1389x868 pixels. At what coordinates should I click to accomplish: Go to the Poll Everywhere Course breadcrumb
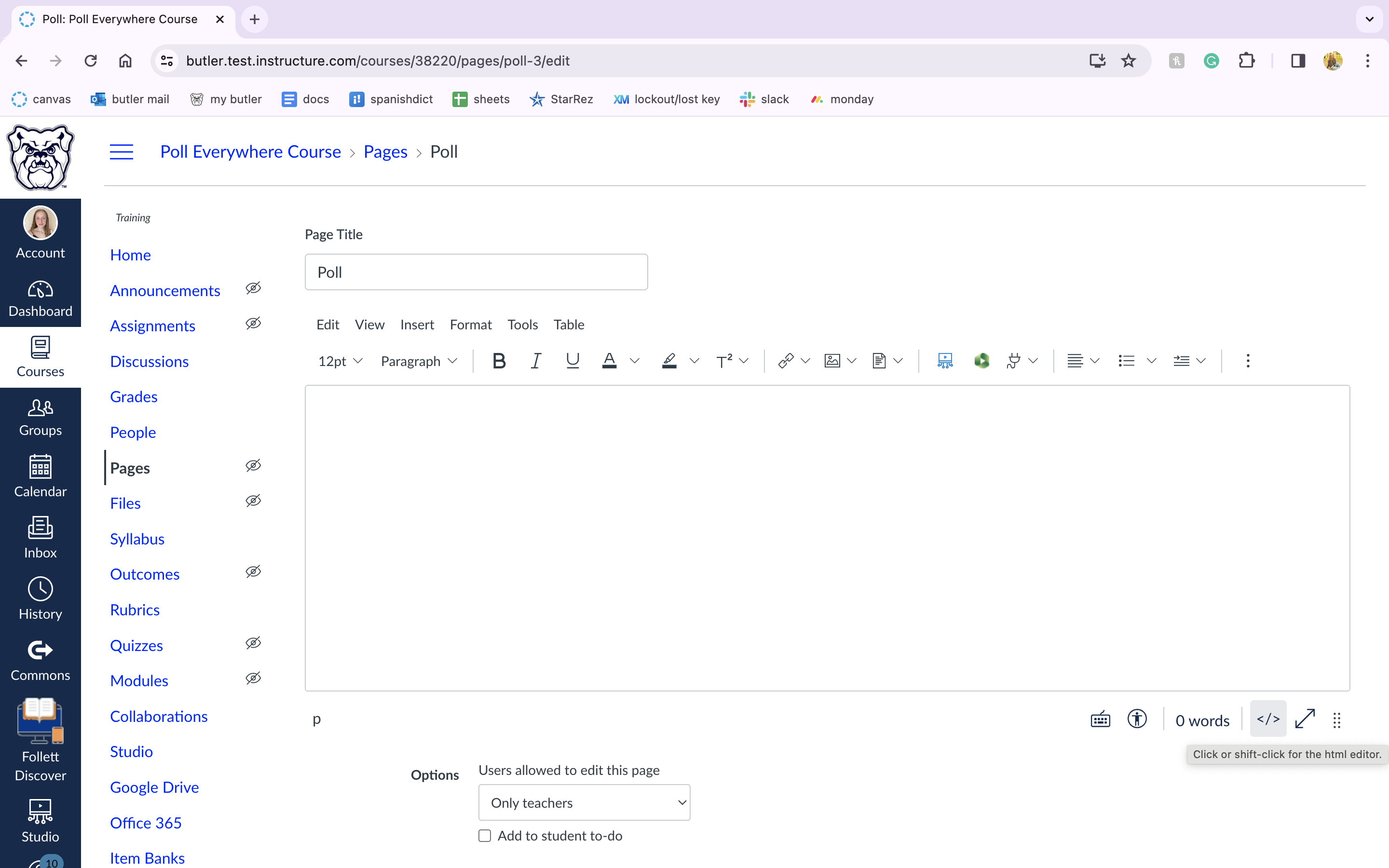click(250, 151)
